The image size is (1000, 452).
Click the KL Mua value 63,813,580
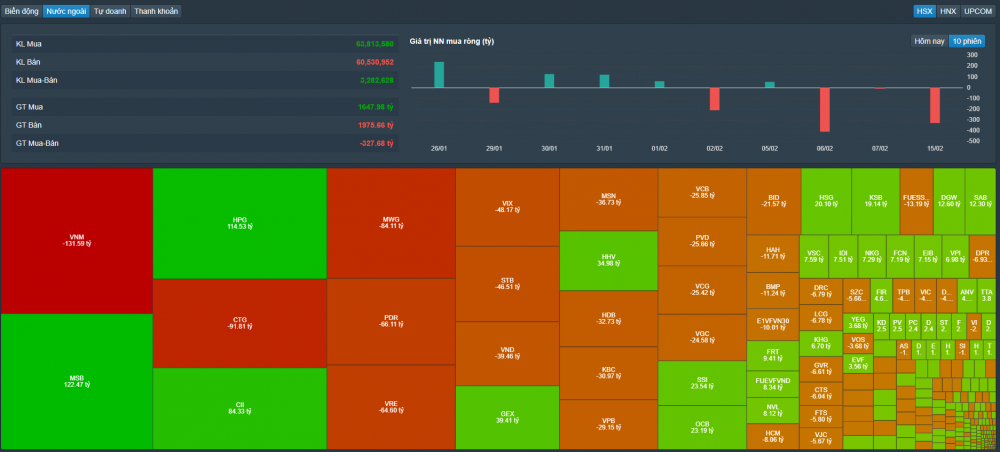tap(374, 44)
